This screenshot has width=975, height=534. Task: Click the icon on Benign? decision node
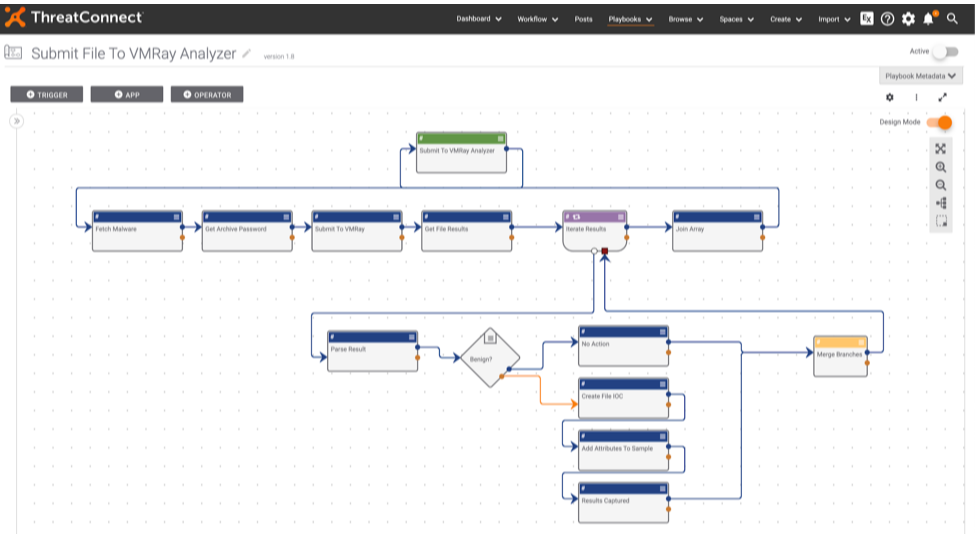point(491,338)
